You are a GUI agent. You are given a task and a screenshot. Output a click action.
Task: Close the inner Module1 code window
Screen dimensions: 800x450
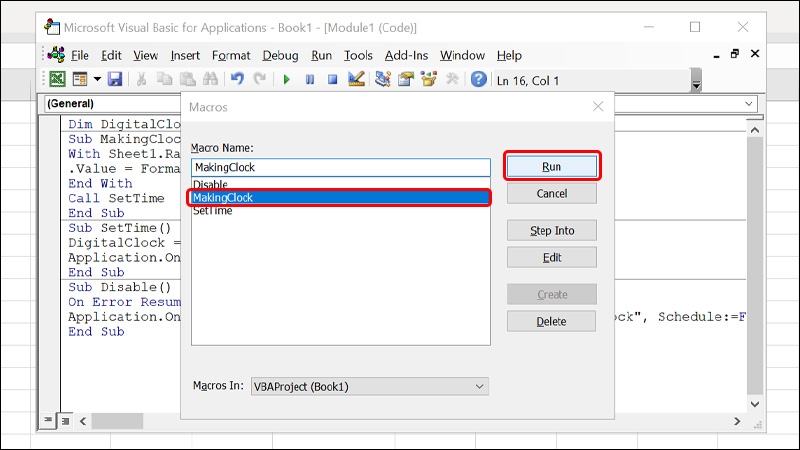click(x=755, y=54)
